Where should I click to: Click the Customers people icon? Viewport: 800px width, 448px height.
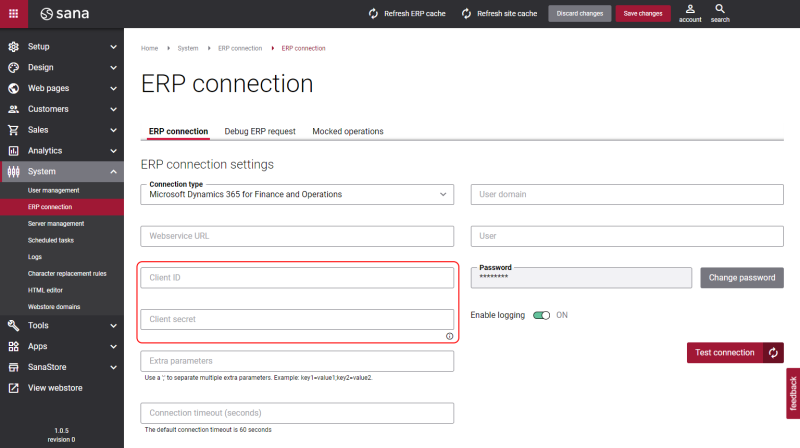point(14,109)
